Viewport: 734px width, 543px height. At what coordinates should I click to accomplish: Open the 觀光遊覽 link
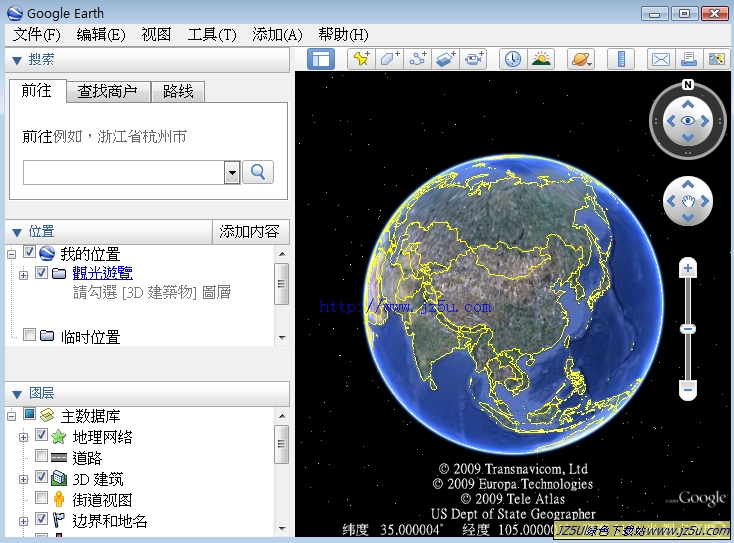(x=103, y=273)
